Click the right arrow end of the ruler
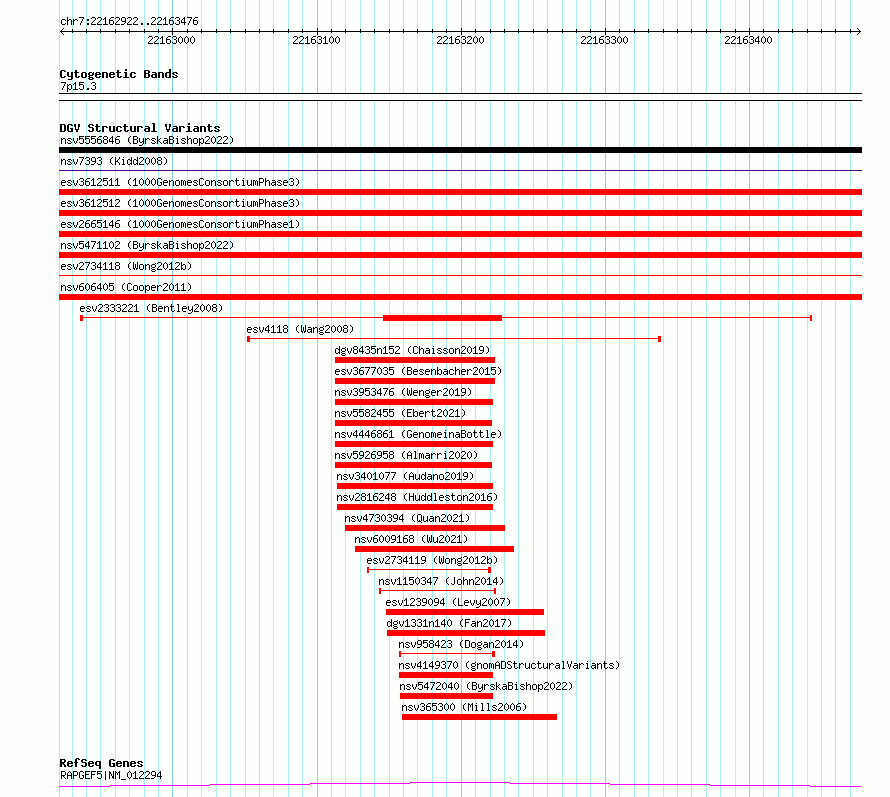The image size is (890, 797). tap(858, 32)
